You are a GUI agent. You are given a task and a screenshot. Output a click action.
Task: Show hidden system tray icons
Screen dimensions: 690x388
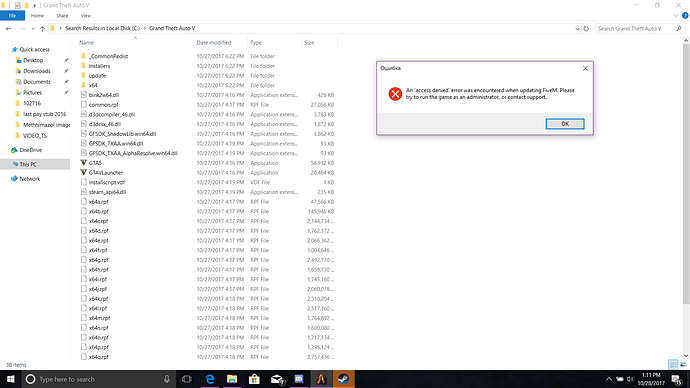[x=609, y=379]
